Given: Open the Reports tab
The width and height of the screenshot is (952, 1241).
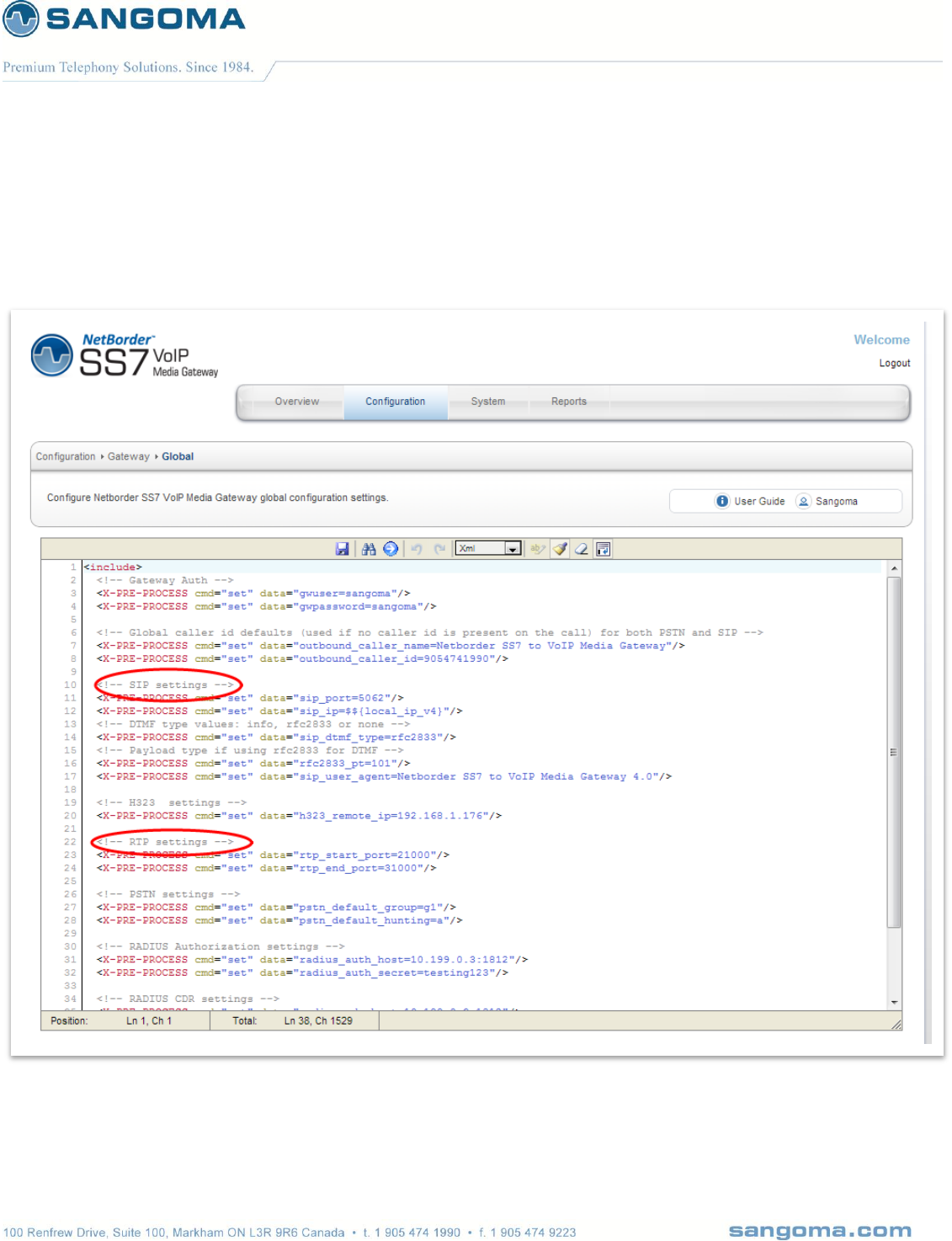Looking at the screenshot, I should [x=569, y=402].
